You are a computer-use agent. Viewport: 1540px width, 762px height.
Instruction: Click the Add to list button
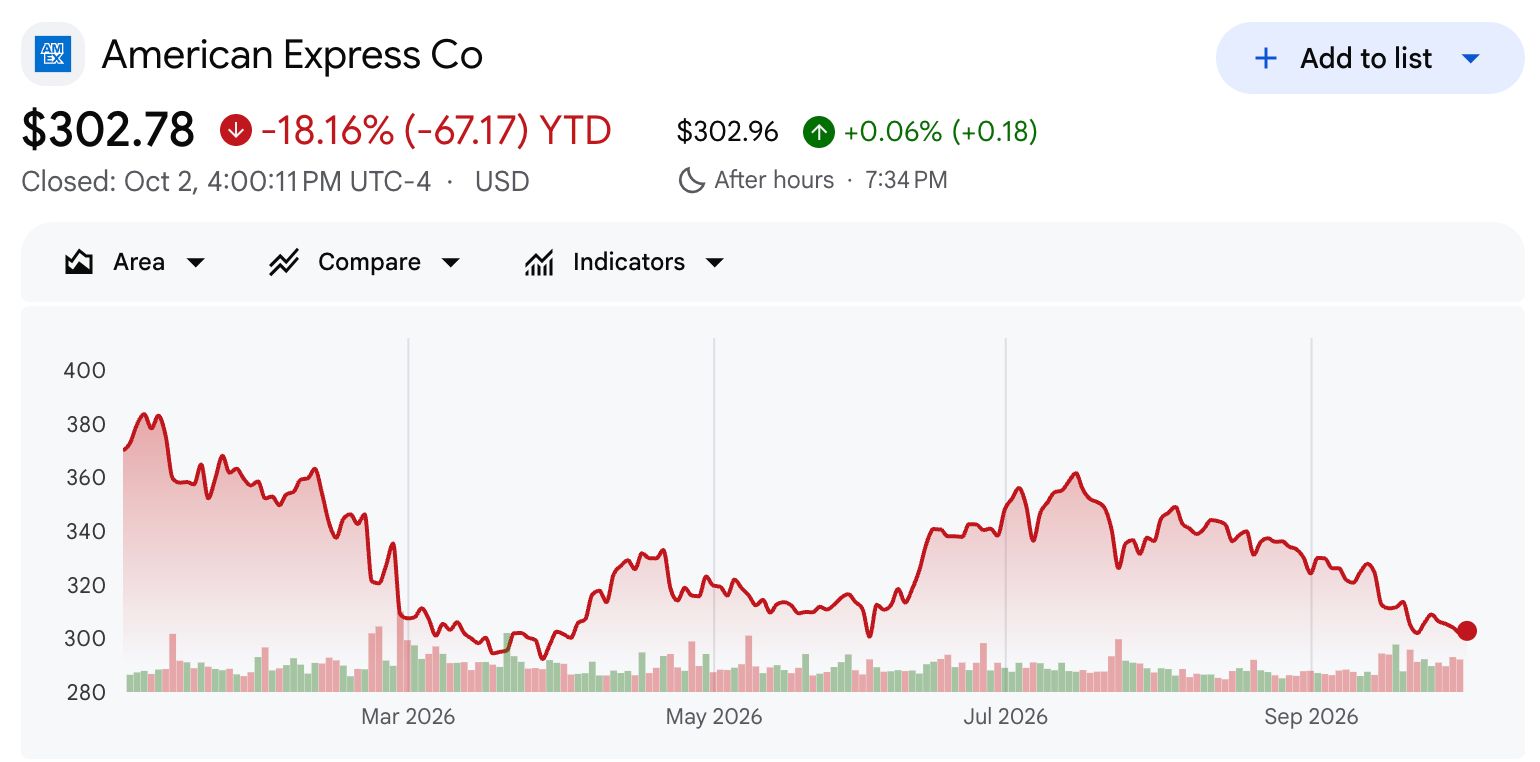(x=1369, y=58)
